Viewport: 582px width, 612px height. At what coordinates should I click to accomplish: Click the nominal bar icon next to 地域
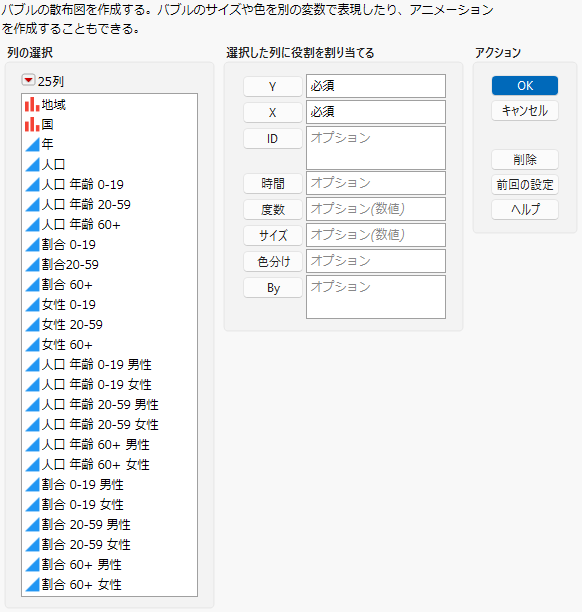(32, 105)
